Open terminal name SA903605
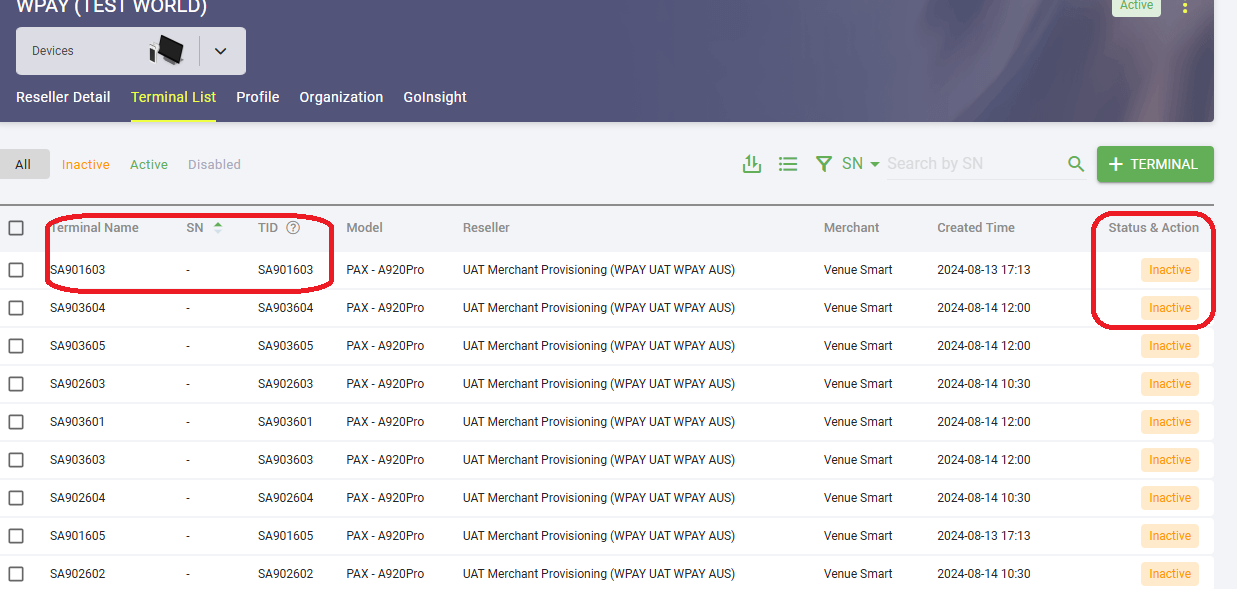Screen dimensions: 1237x589 point(78,346)
